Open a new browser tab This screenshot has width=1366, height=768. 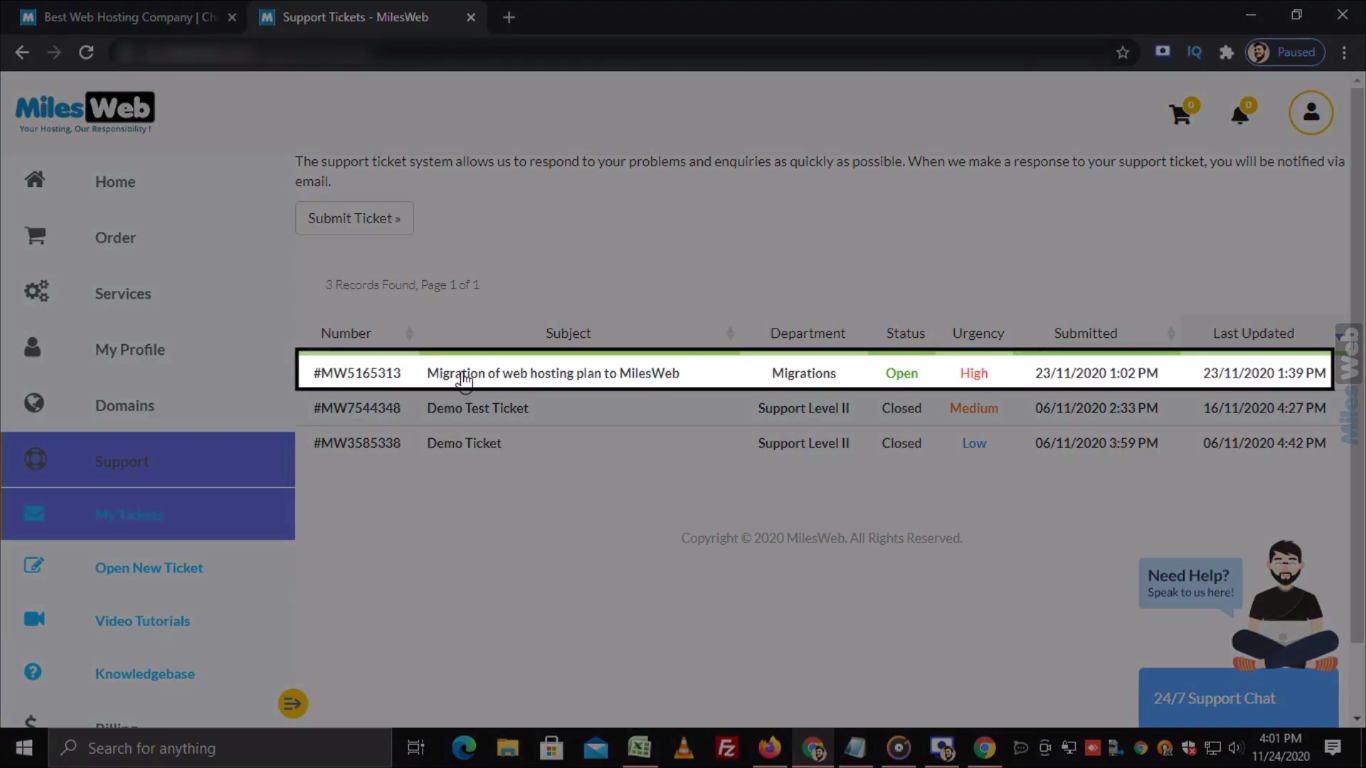tap(508, 17)
